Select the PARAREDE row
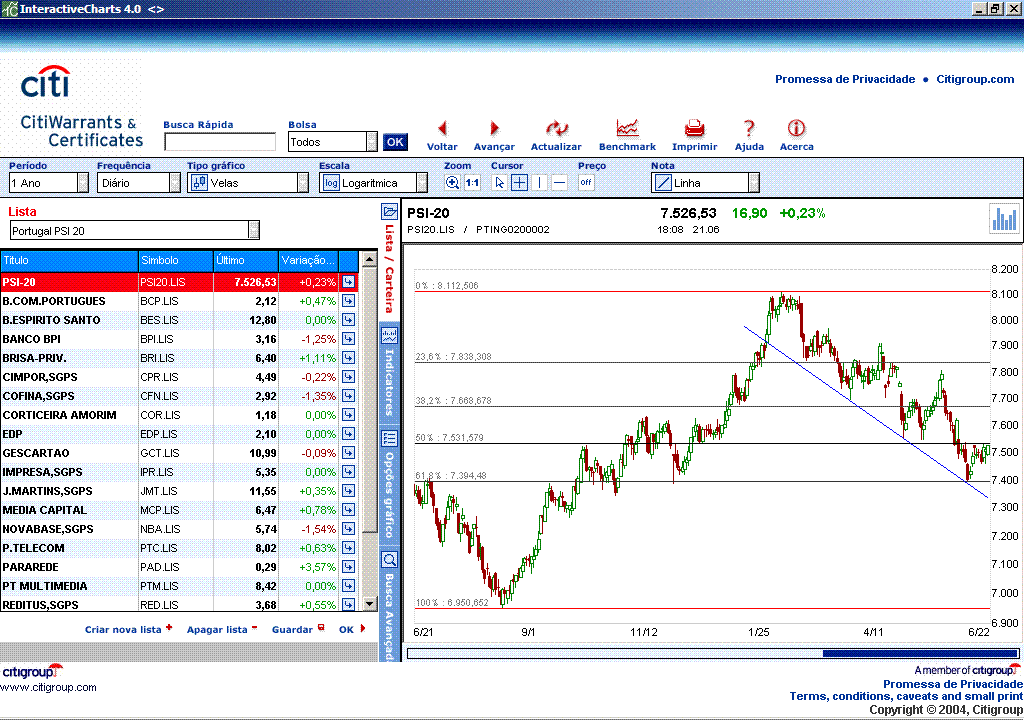The width and height of the screenshot is (1024, 720). pyautogui.click(x=180, y=567)
